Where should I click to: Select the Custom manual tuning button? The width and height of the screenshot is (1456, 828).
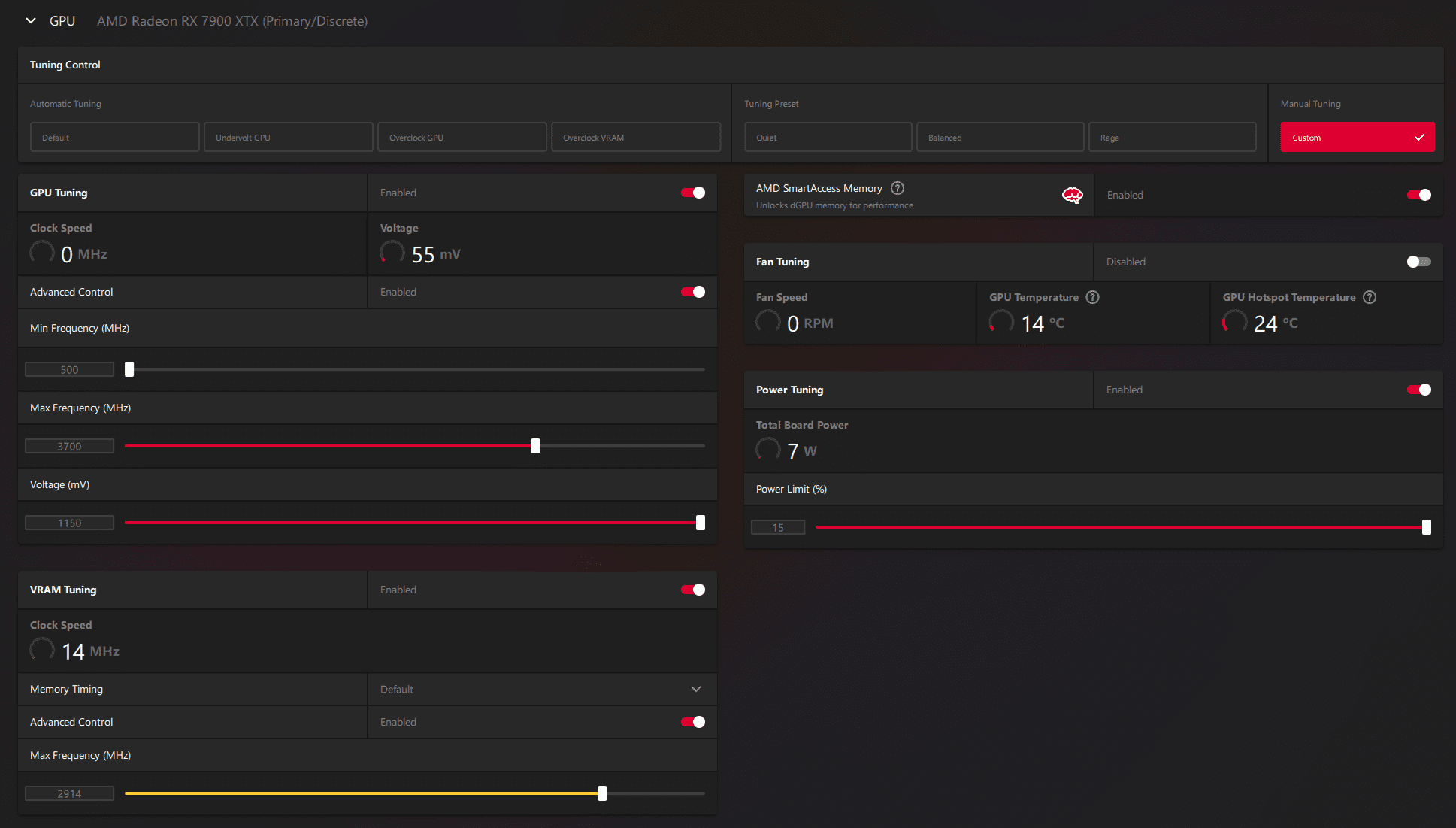[x=1358, y=138]
